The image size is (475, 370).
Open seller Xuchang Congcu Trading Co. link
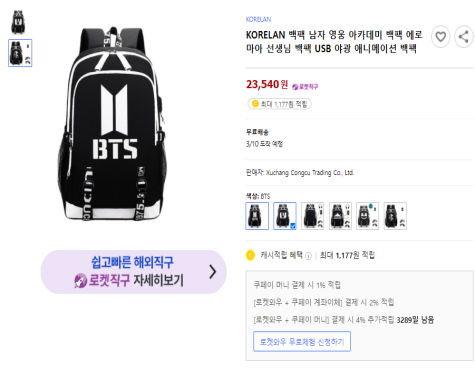point(310,173)
